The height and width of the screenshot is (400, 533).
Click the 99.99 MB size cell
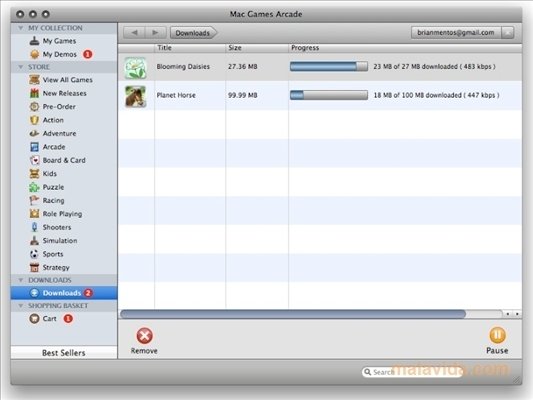(x=243, y=95)
